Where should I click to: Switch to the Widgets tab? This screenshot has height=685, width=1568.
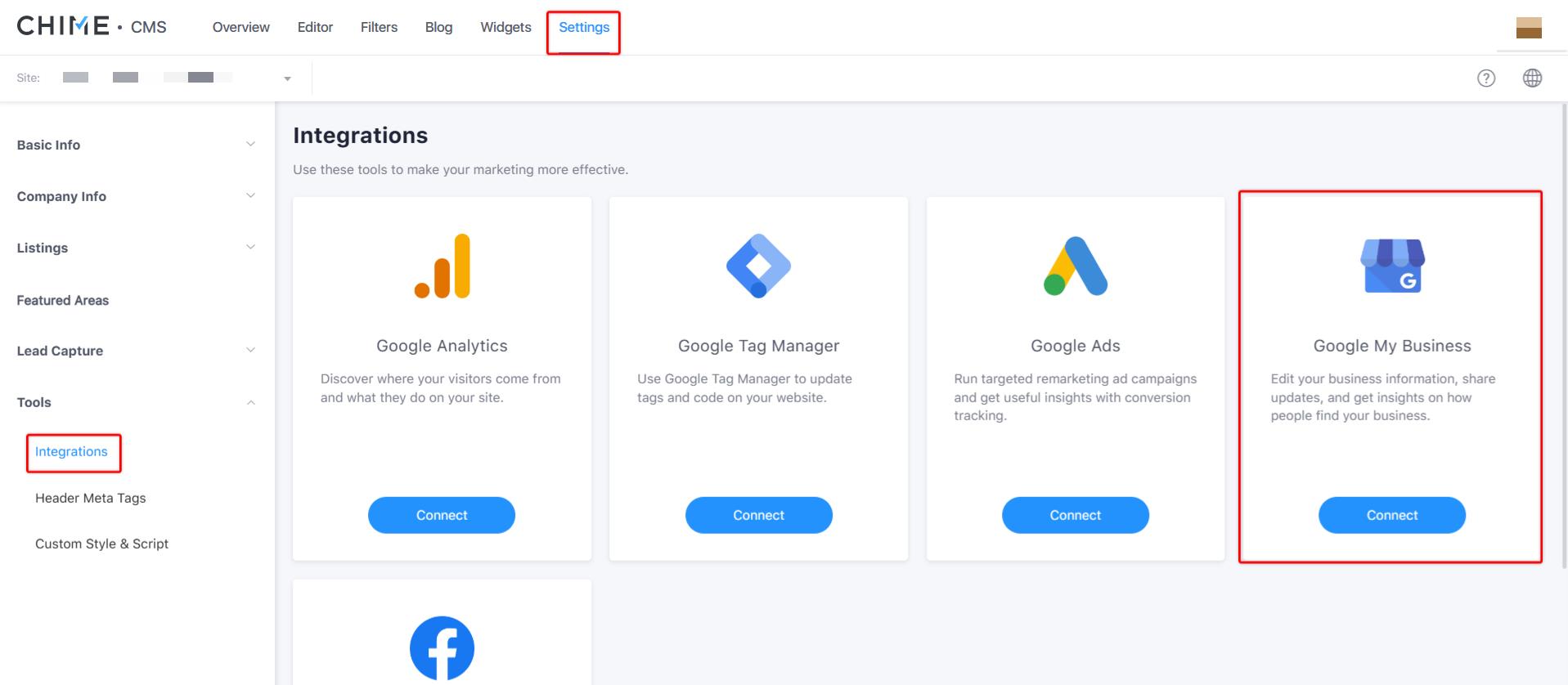[x=505, y=27]
